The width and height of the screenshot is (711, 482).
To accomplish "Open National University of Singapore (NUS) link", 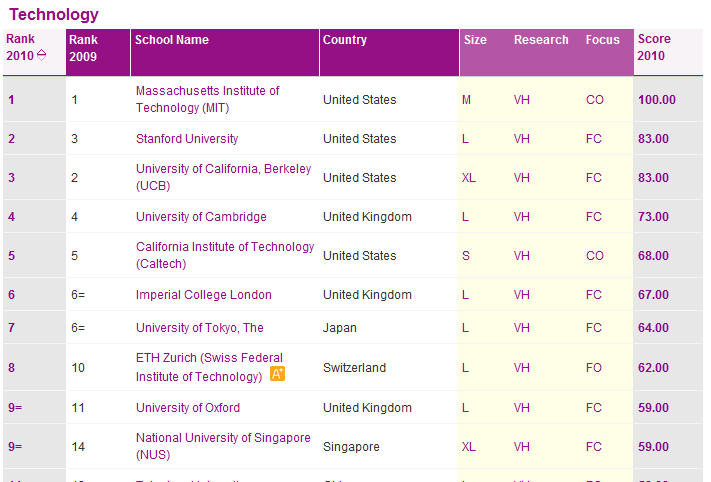I will click(x=223, y=446).
